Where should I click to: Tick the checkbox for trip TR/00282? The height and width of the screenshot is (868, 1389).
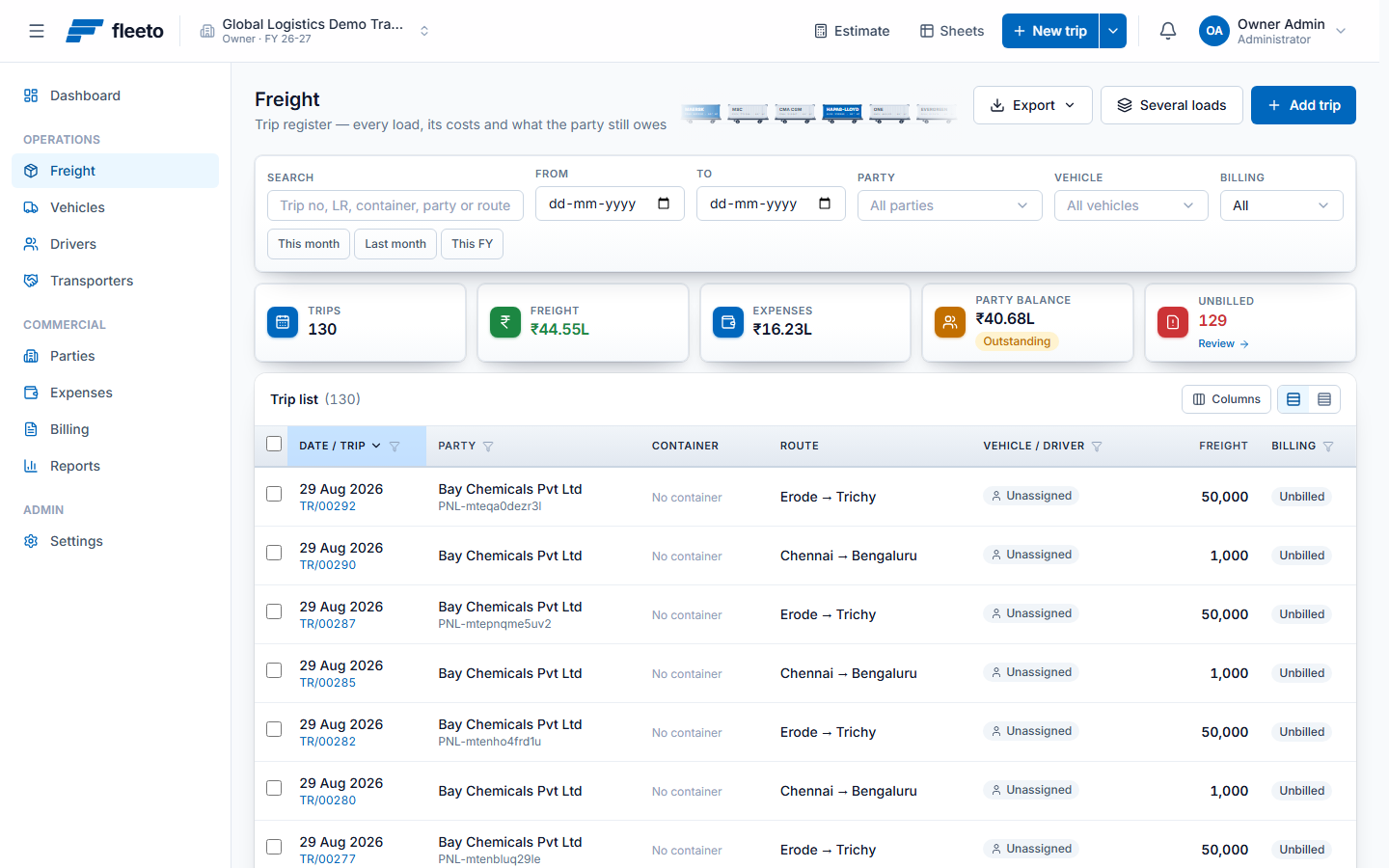coord(274,729)
